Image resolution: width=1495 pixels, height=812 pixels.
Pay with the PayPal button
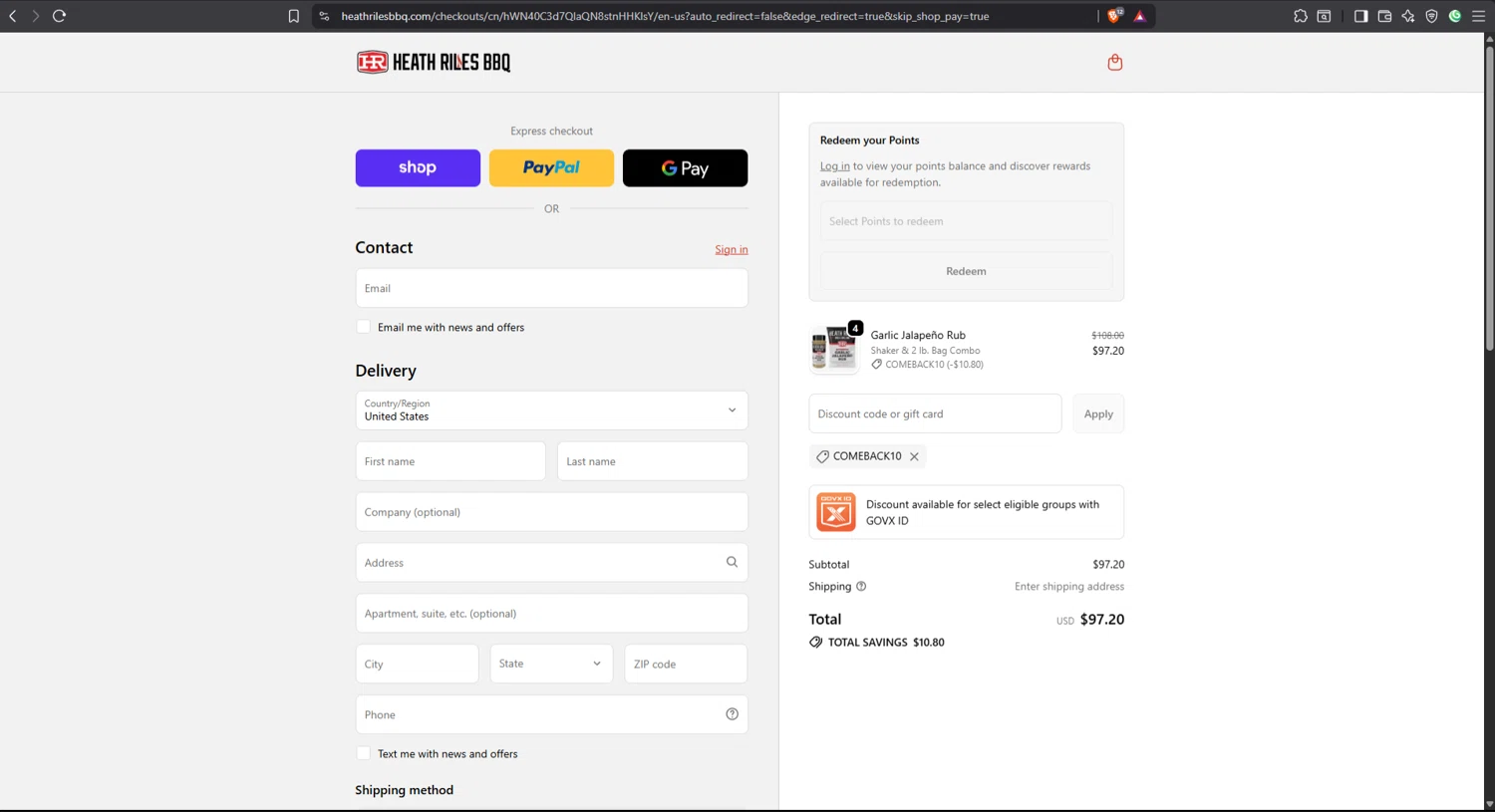(551, 168)
